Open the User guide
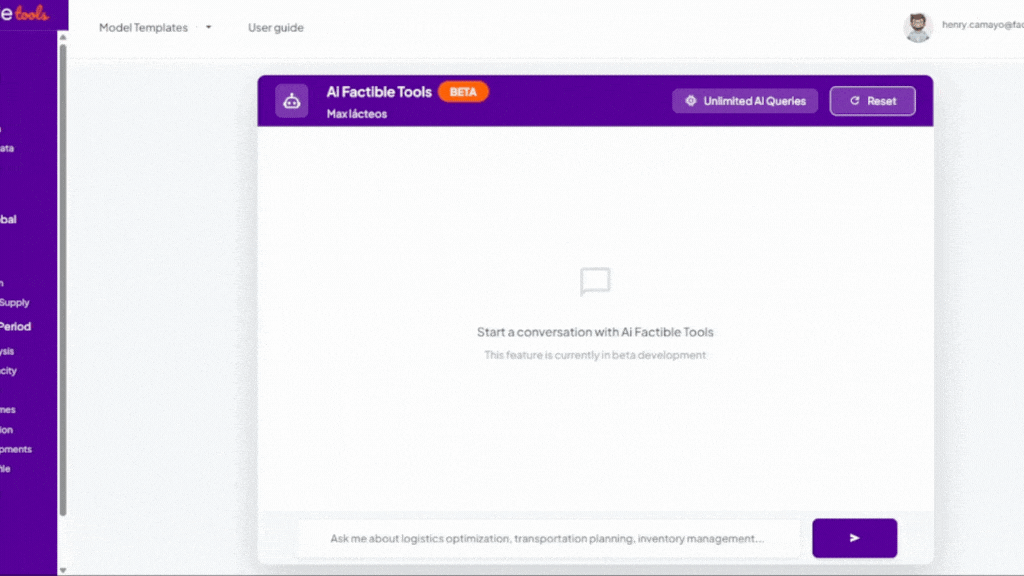1024x576 pixels. coord(276,27)
